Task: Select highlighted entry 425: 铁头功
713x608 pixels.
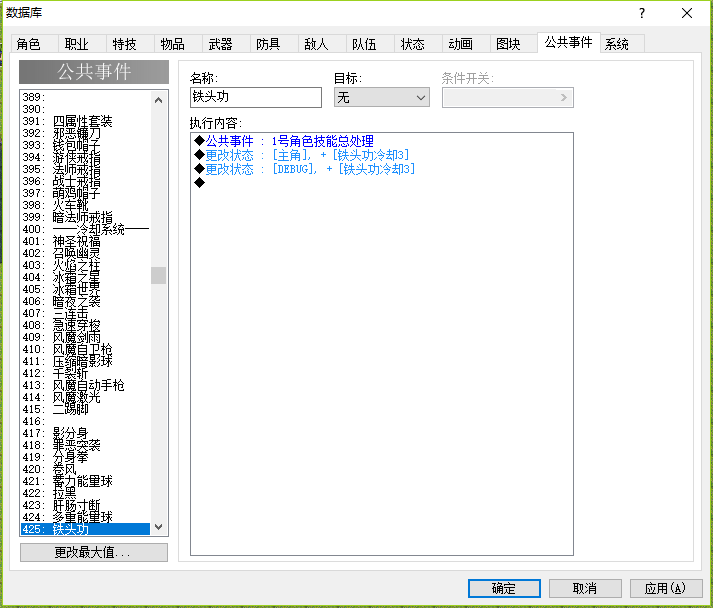Action: [x=85, y=529]
